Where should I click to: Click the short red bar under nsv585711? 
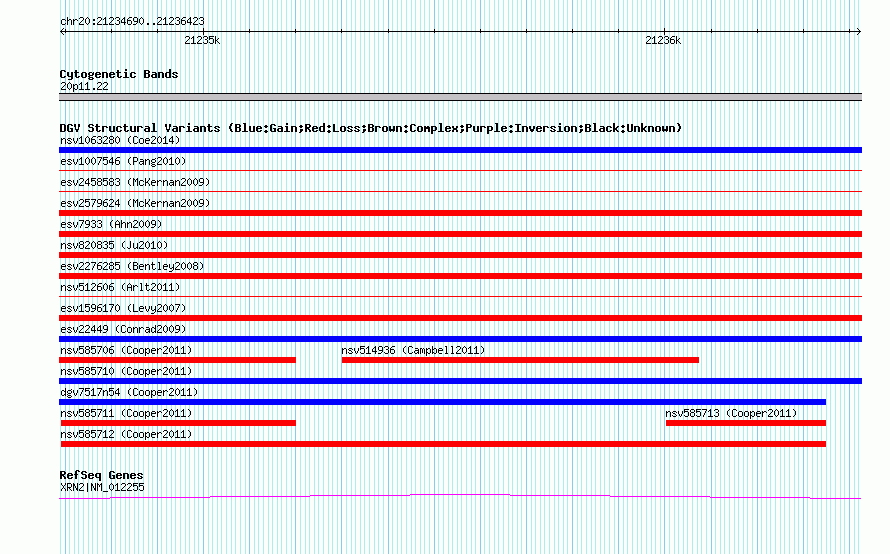pos(178,423)
